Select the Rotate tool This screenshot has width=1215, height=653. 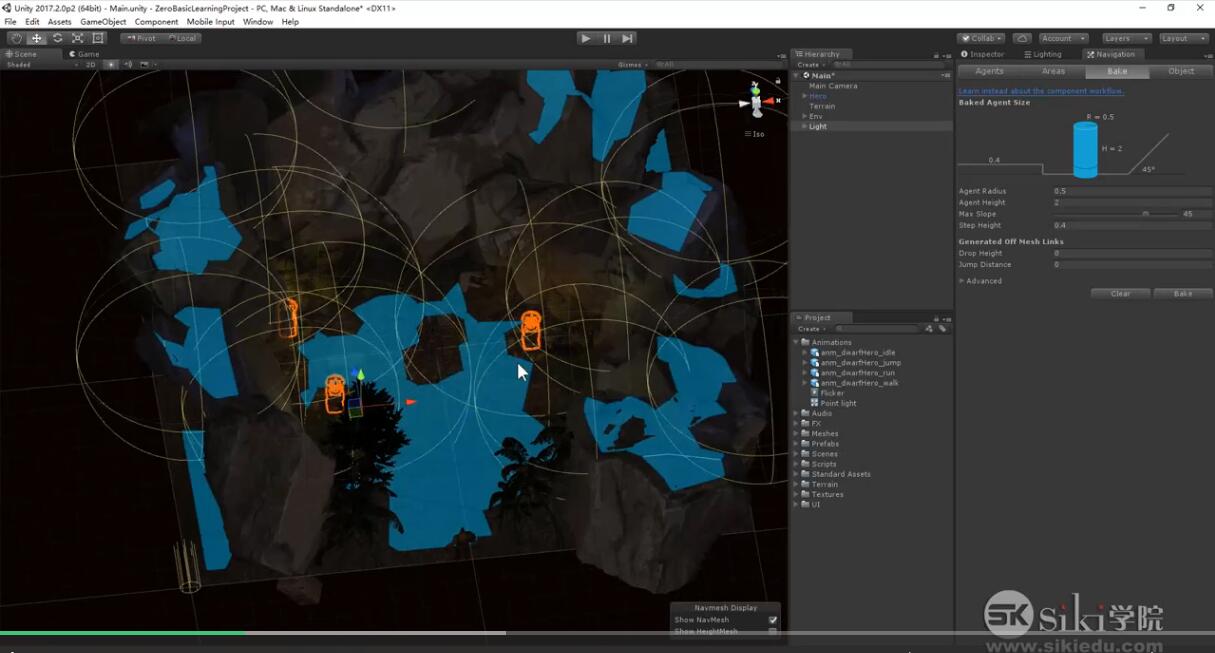click(x=57, y=37)
